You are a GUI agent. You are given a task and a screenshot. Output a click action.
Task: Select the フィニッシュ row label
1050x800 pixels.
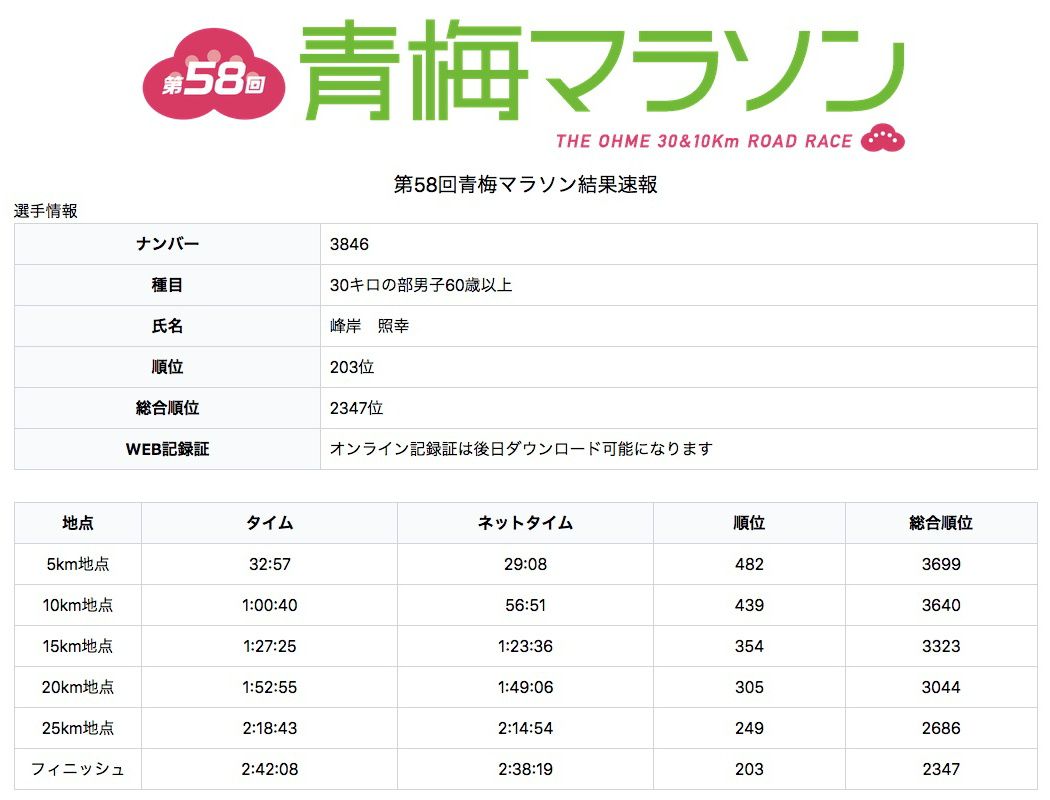coord(78,769)
